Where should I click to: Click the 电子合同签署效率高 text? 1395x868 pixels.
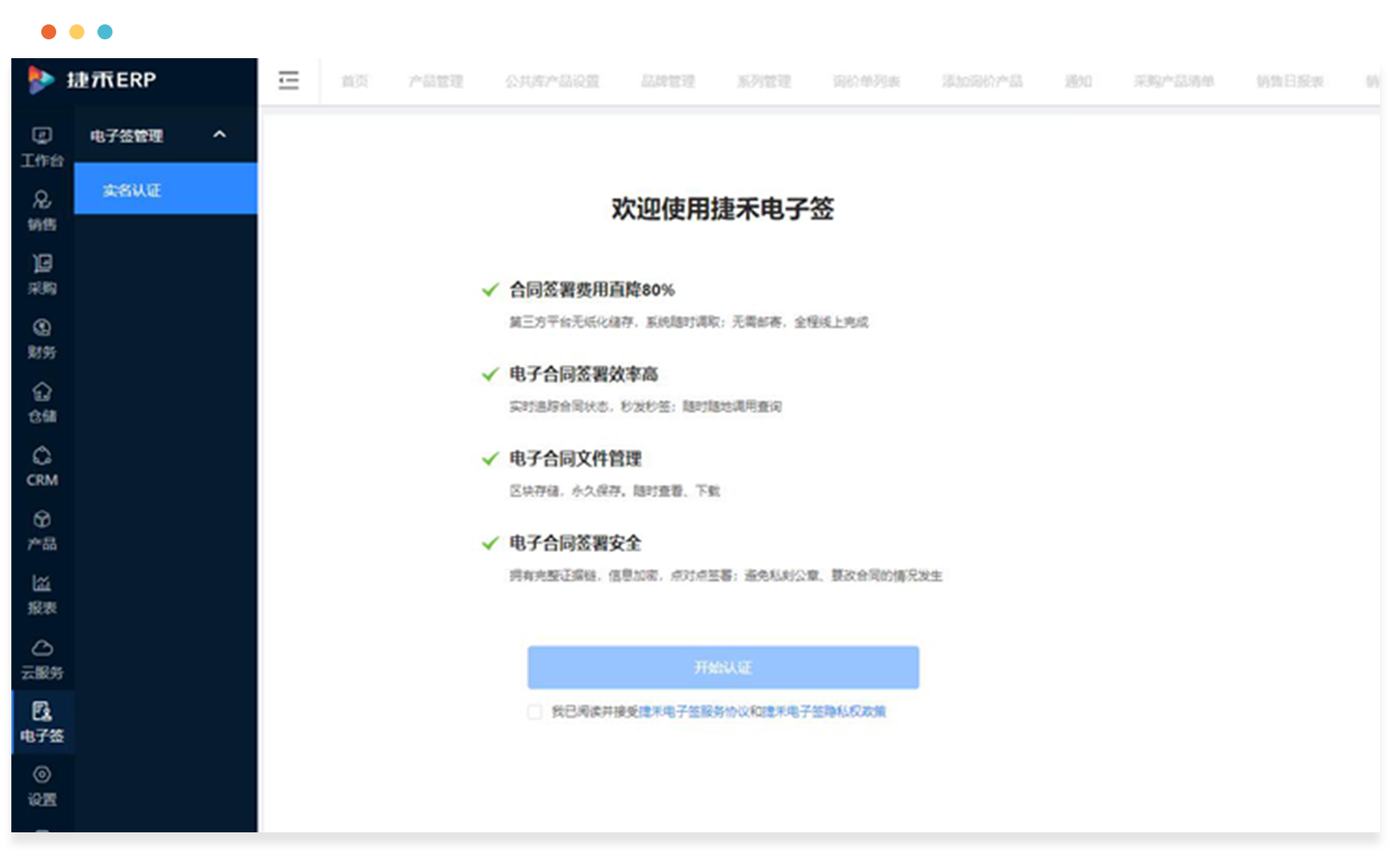[583, 374]
